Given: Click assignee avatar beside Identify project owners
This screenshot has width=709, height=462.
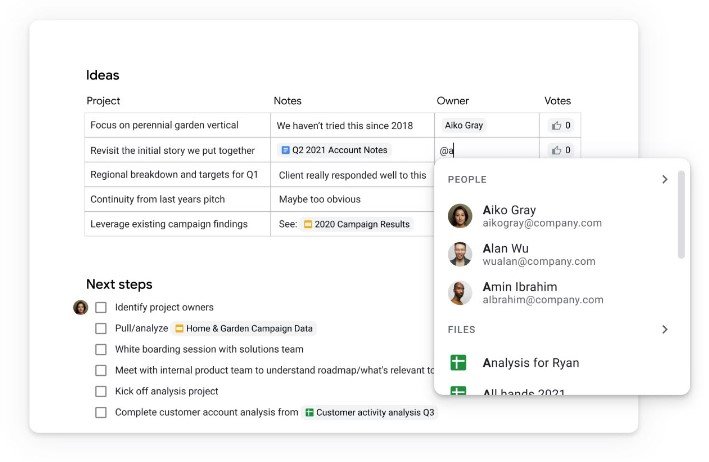Looking at the screenshot, I should [x=80, y=307].
